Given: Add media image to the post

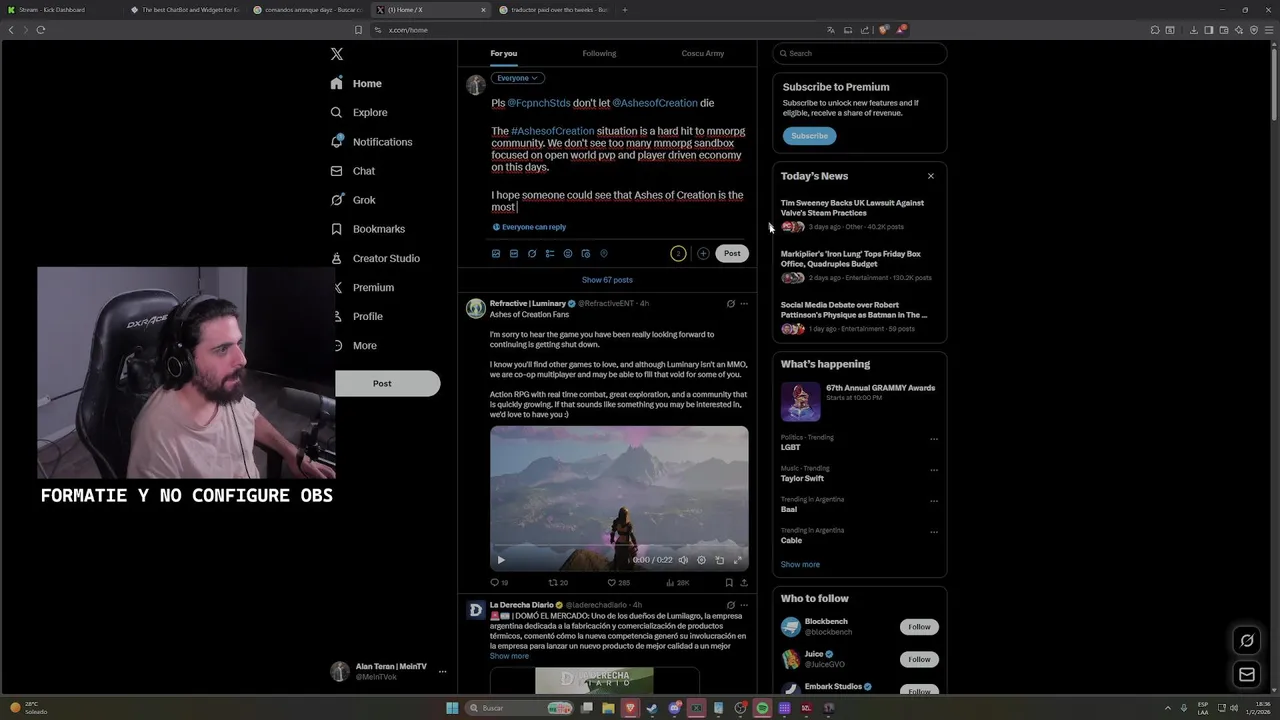Looking at the screenshot, I should pos(496,254).
